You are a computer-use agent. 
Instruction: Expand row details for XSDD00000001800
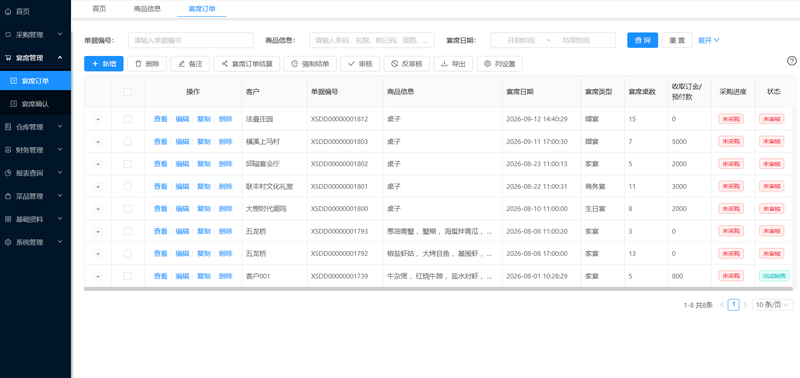click(x=98, y=209)
